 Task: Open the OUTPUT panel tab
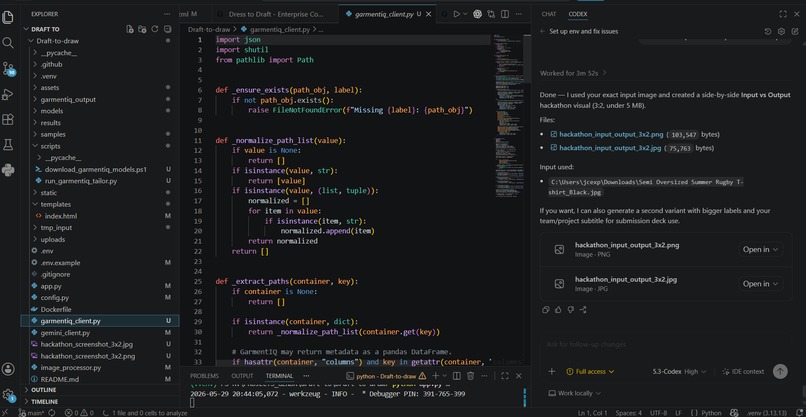(x=244, y=376)
